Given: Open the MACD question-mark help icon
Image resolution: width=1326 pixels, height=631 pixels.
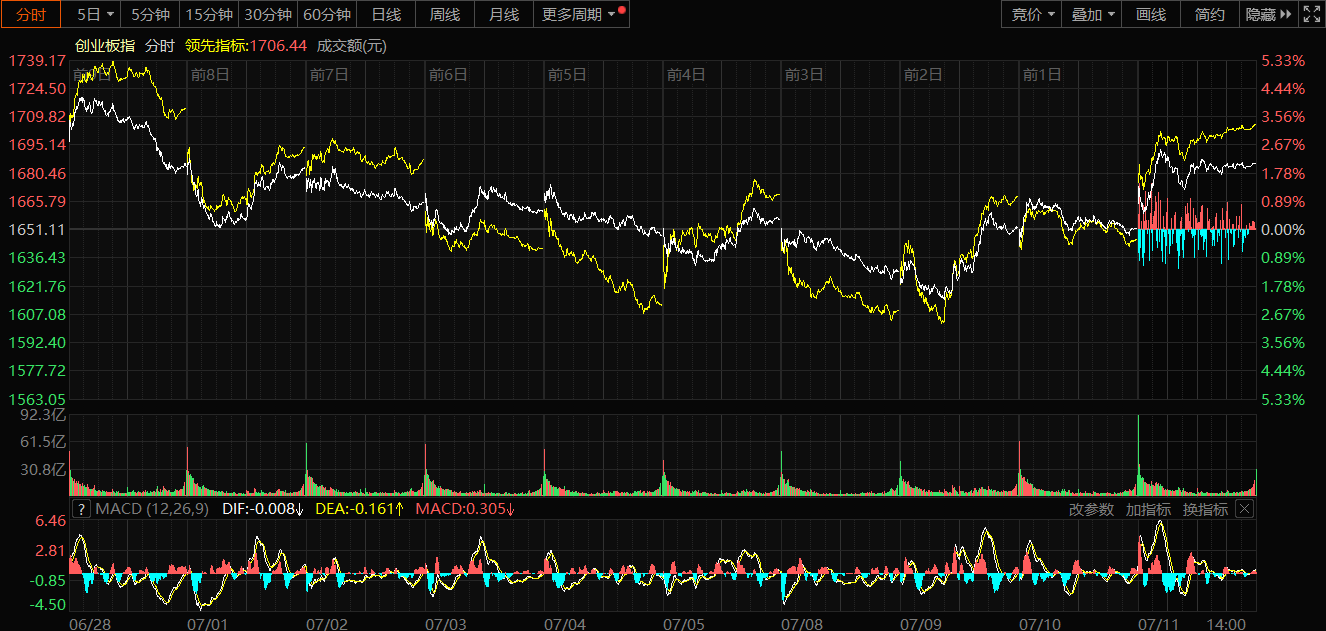Looking at the screenshot, I should pyautogui.click(x=82, y=509).
